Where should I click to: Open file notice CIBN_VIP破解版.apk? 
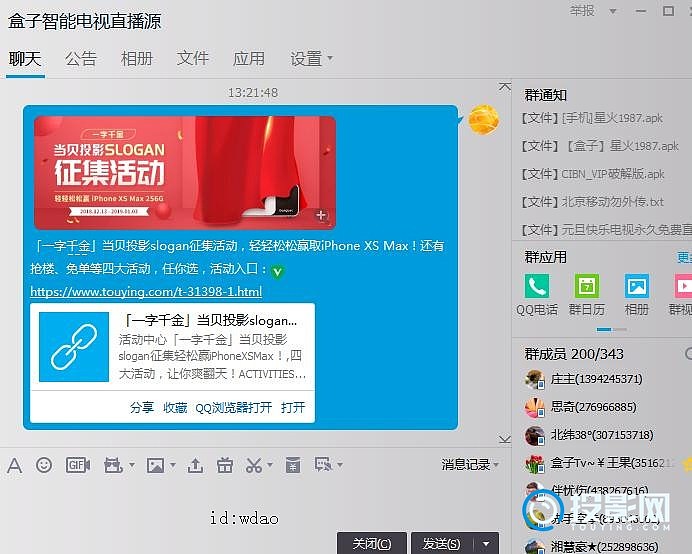coord(593,174)
